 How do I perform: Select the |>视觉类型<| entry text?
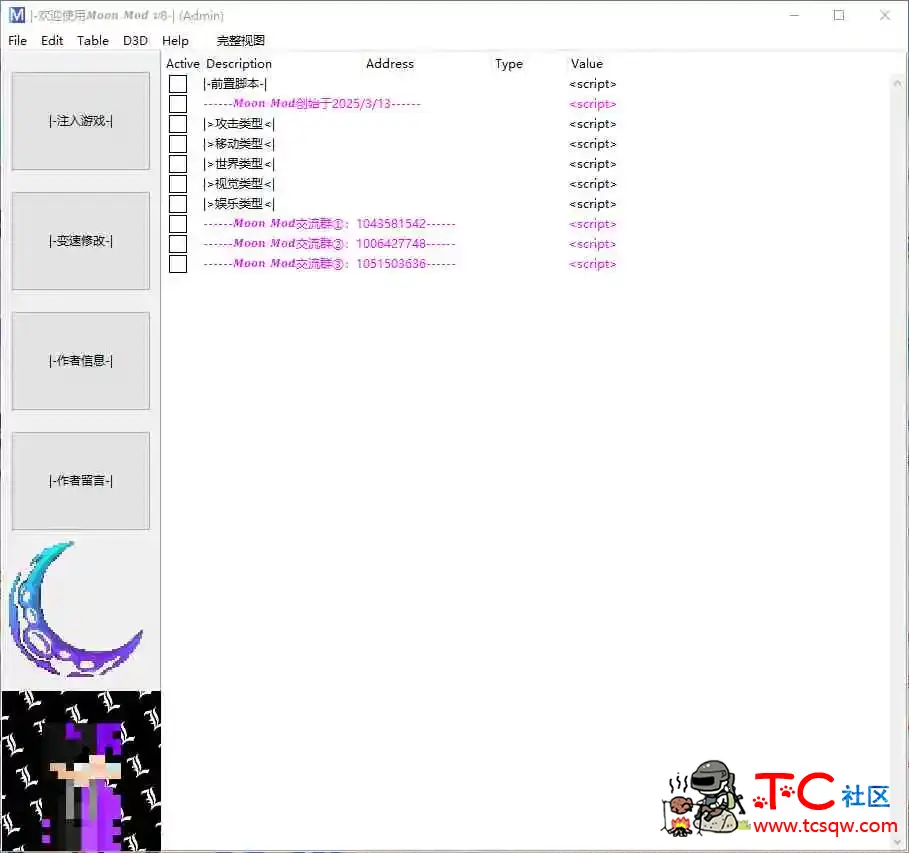239,184
